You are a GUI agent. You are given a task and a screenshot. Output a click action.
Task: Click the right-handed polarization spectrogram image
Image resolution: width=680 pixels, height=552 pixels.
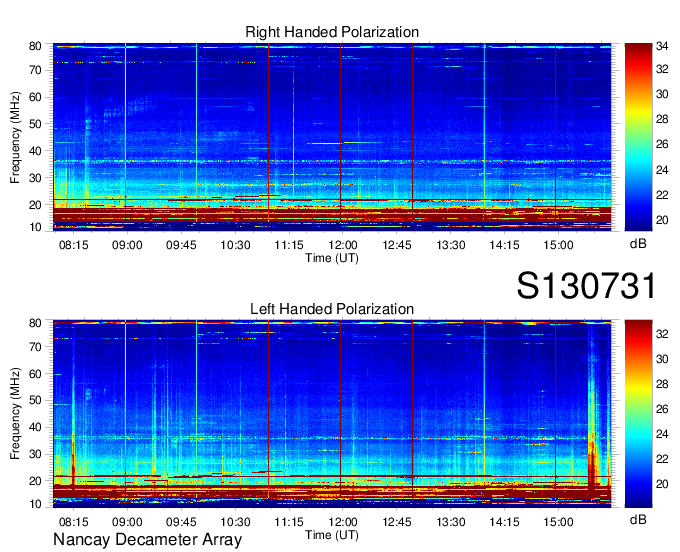[x=332, y=137]
